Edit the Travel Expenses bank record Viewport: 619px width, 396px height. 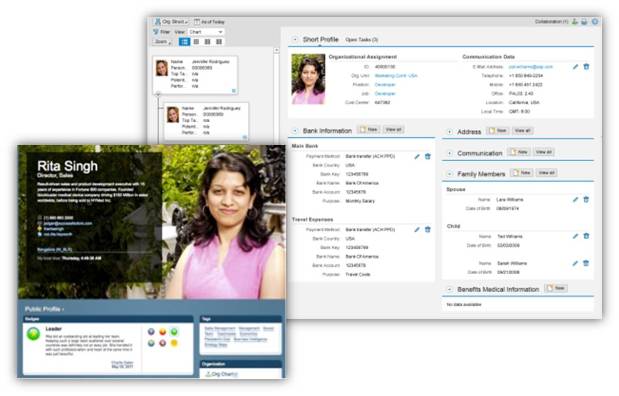click(417, 229)
